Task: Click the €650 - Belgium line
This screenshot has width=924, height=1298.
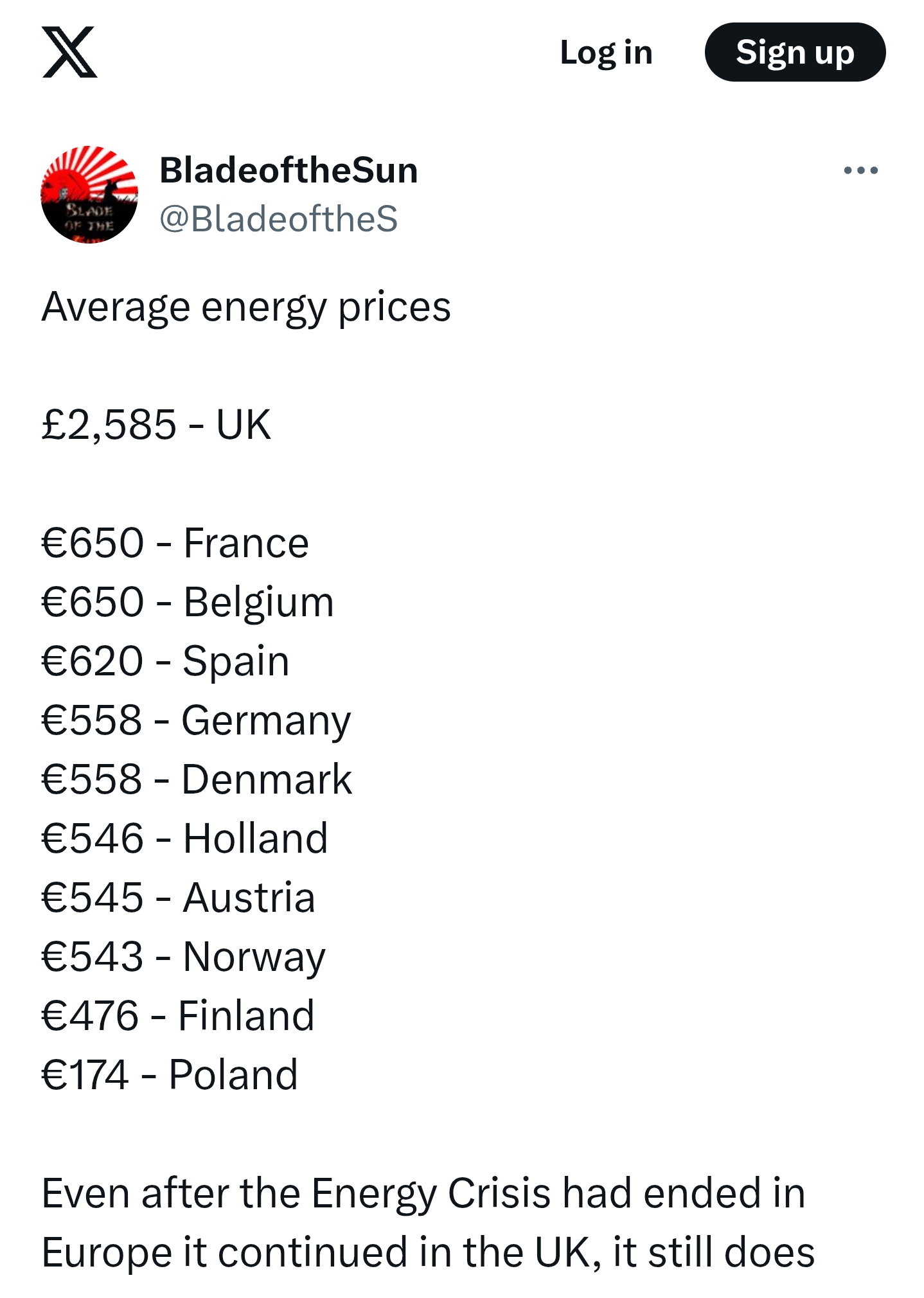Action: tap(187, 602)
